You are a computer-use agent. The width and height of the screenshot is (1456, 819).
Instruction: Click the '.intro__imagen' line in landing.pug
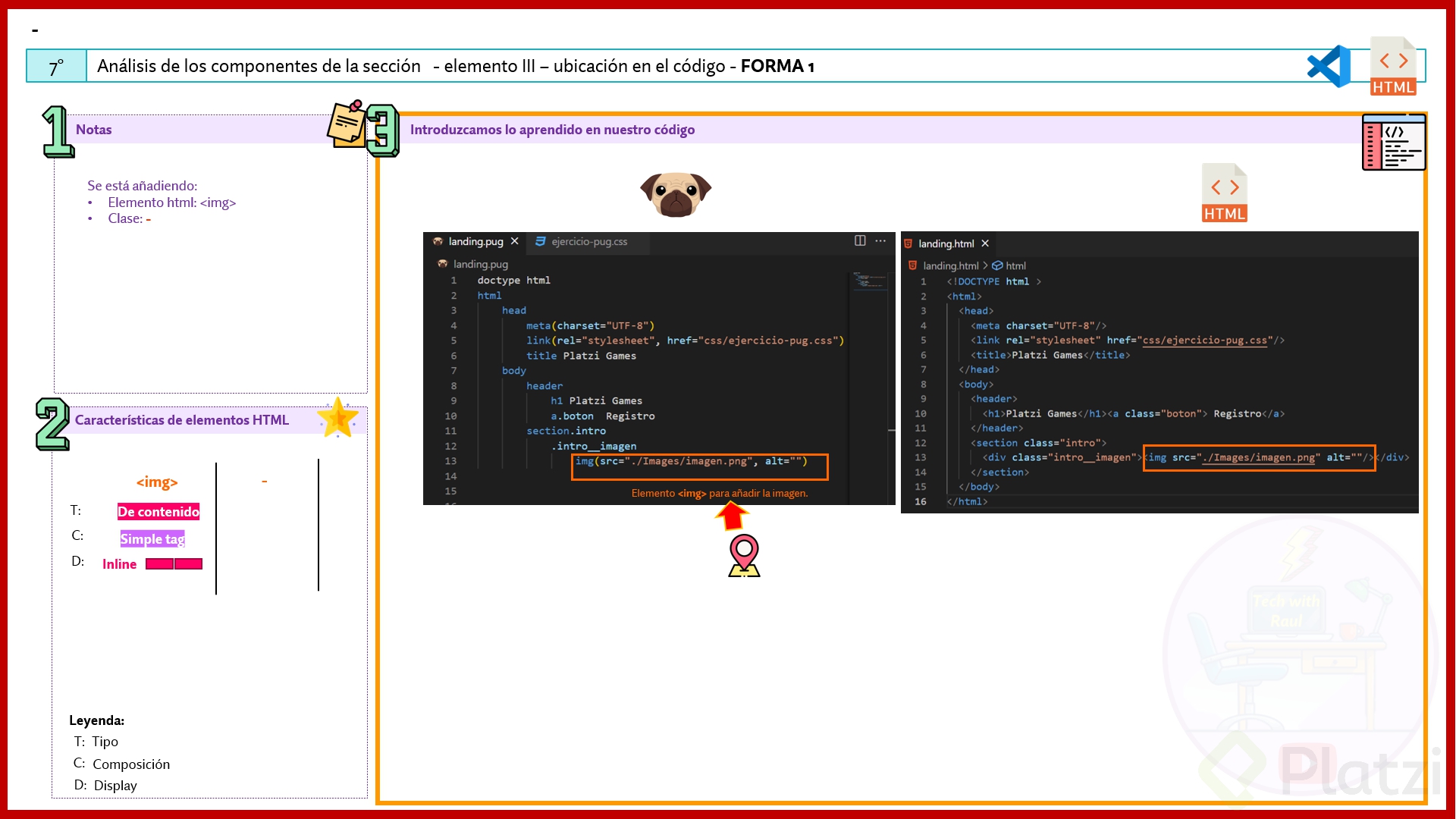pos(594,446)
